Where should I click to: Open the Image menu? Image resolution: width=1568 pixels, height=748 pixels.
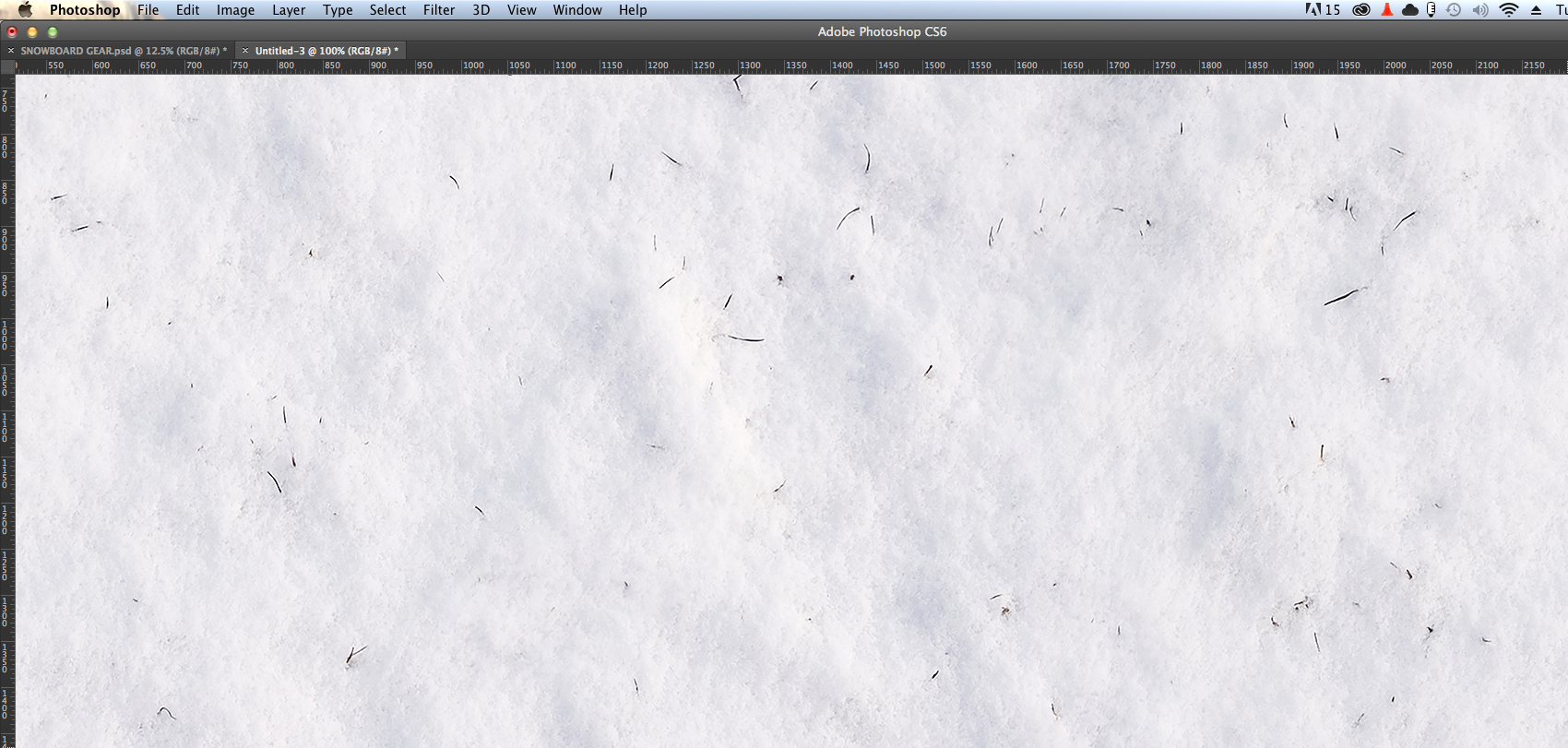(x=235, y=10)
